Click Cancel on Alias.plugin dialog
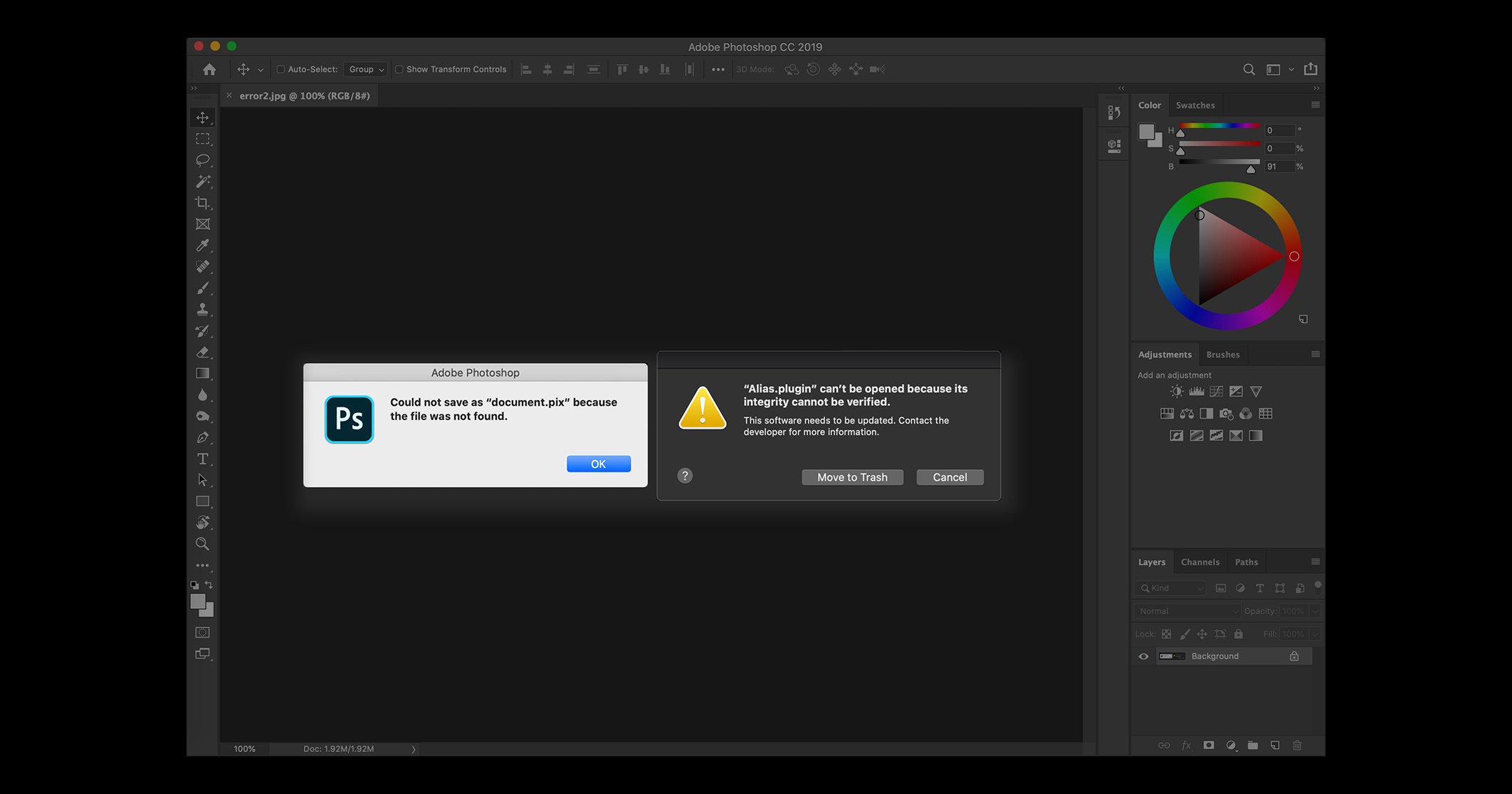The image size is (1512, 794). 949,476
